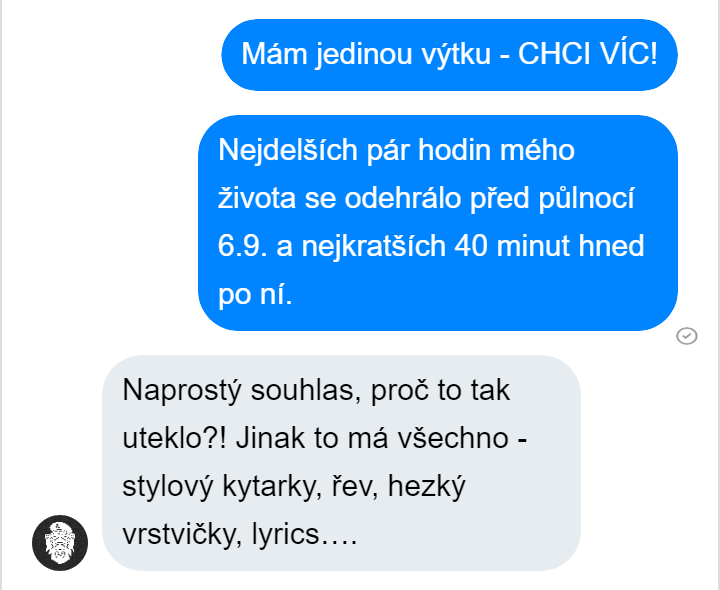Click the closing words 'po ní.' in blue bubble
This screenshot has width=720, height=590.
coord(255,295)
